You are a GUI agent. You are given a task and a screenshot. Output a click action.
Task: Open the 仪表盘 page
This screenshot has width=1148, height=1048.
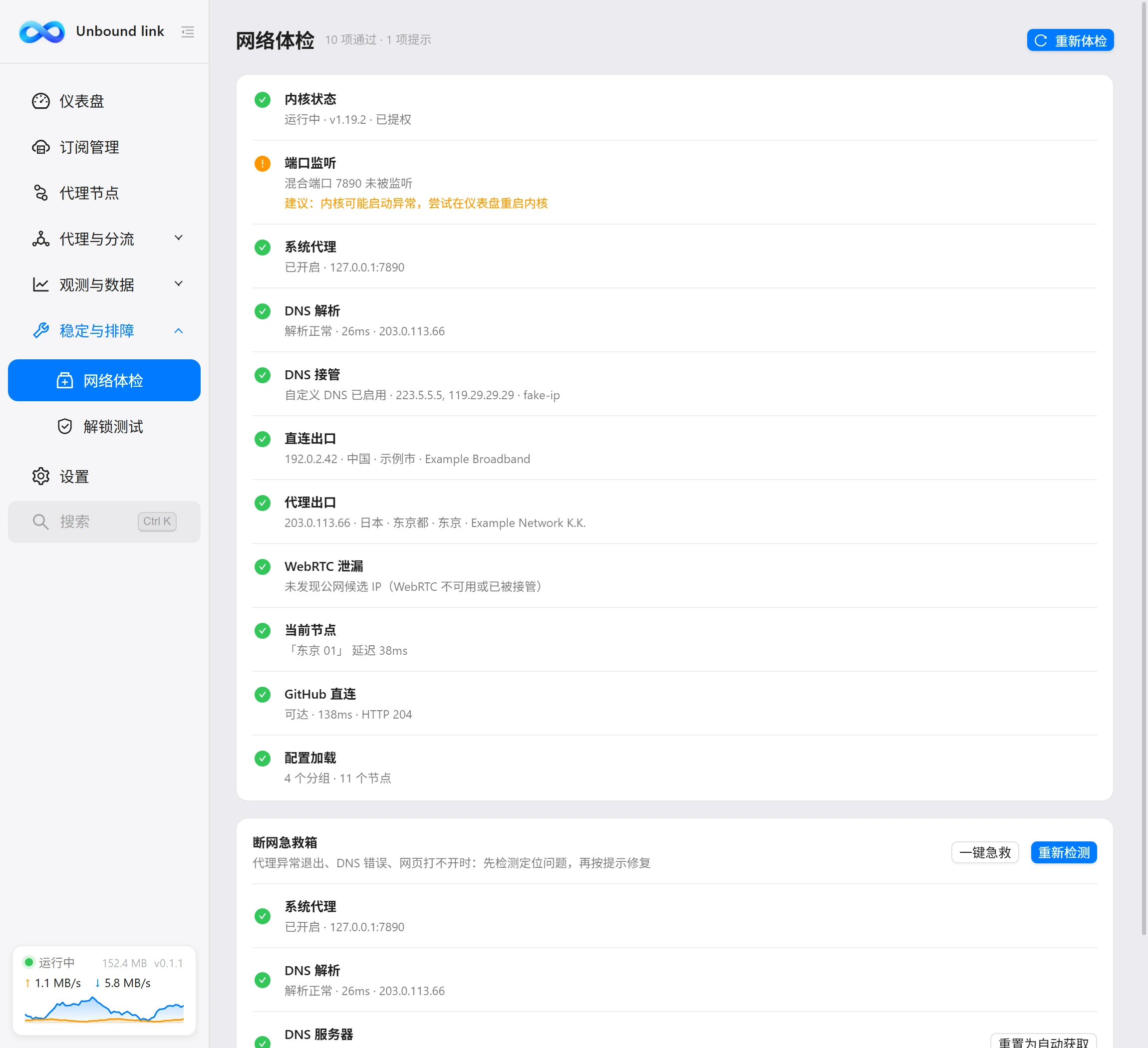104,101
